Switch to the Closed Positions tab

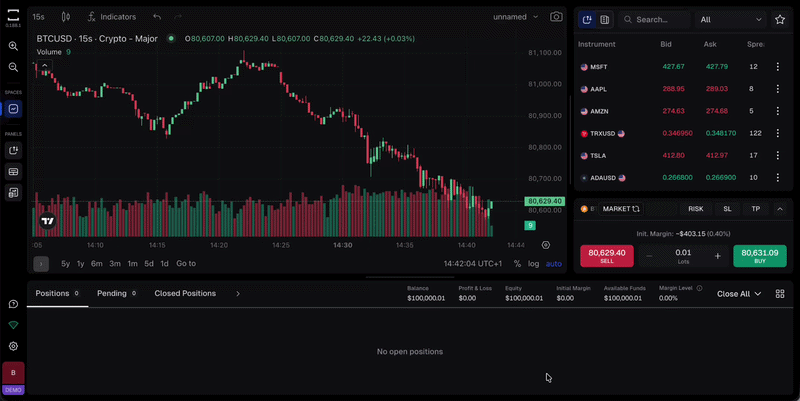point(185,293)
